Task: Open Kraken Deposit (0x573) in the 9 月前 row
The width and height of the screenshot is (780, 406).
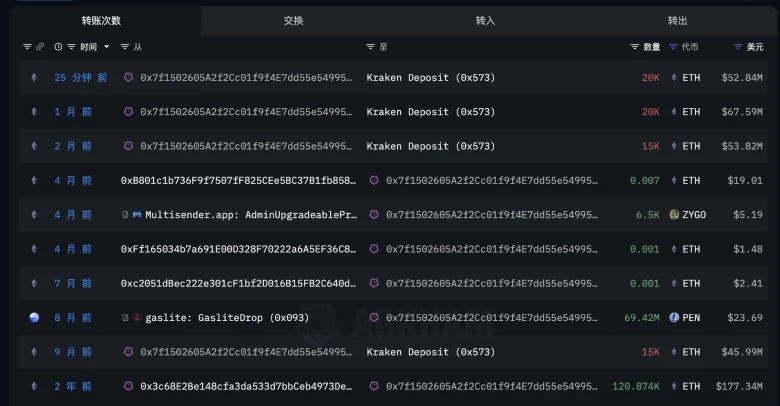Action: 430,352
